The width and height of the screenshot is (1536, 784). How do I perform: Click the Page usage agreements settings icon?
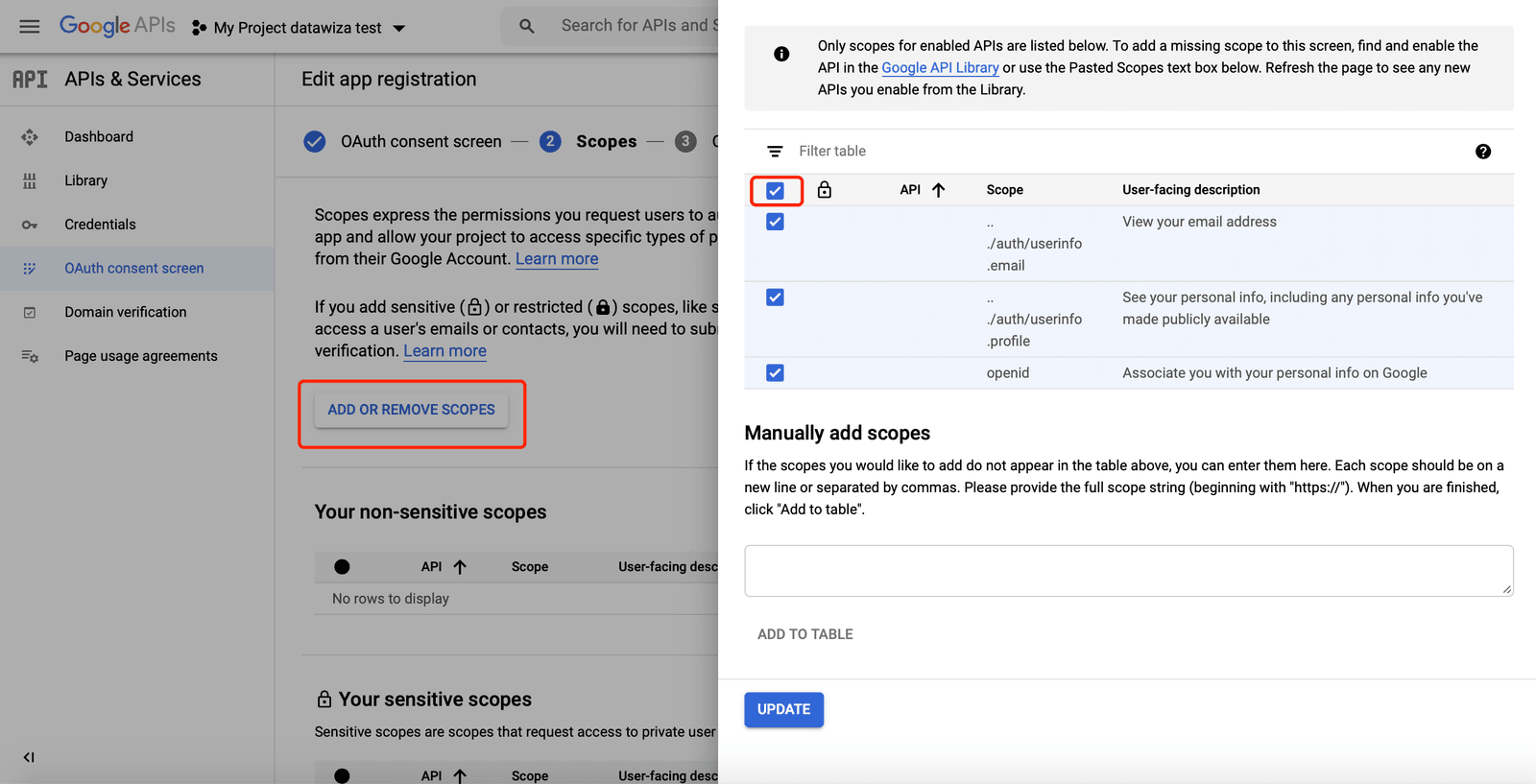coord(30,356)
